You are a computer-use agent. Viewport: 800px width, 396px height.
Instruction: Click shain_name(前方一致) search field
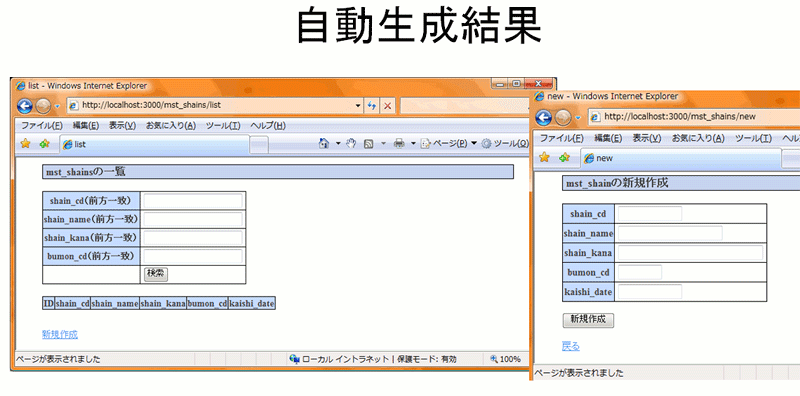[x=193, y=219]
